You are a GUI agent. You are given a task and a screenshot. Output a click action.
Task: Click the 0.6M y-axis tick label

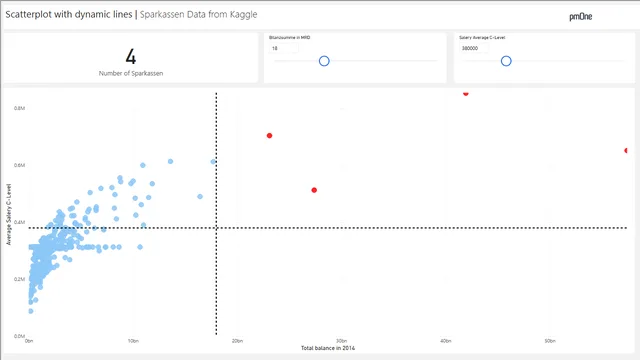coord(19,165)
